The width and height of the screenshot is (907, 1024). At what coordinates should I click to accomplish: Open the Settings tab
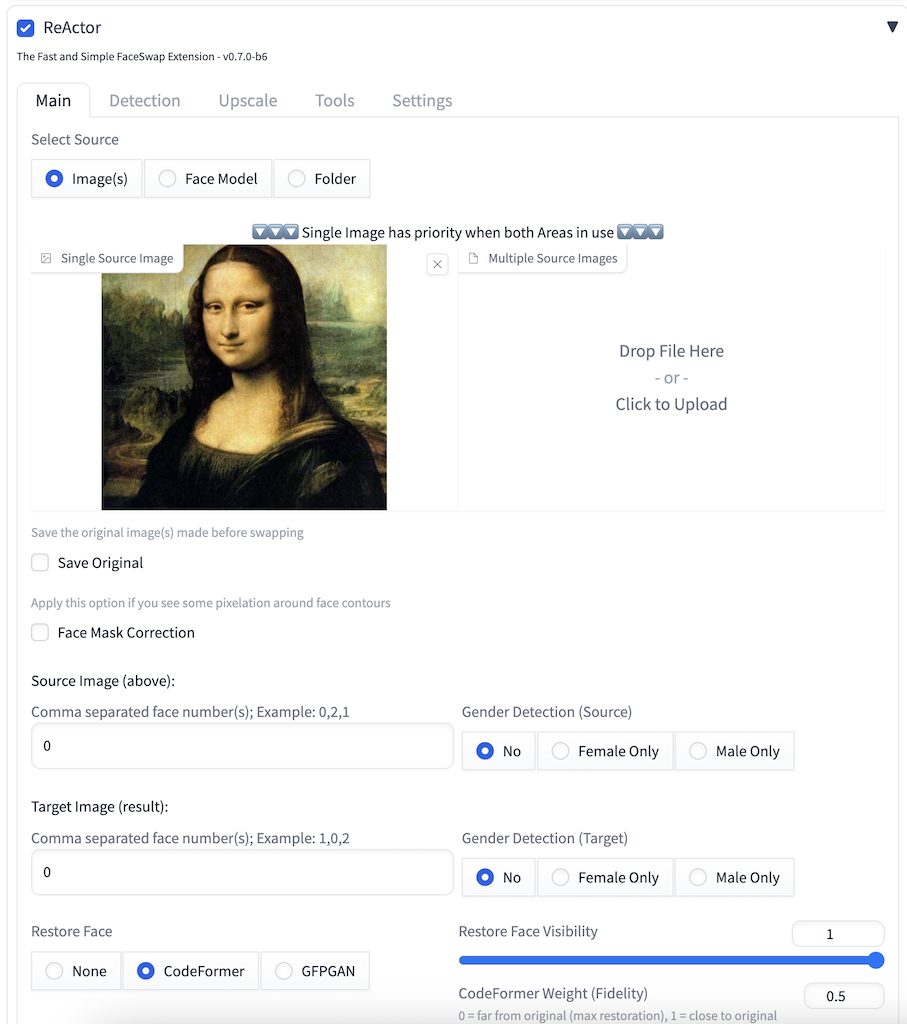coord(422,101)
